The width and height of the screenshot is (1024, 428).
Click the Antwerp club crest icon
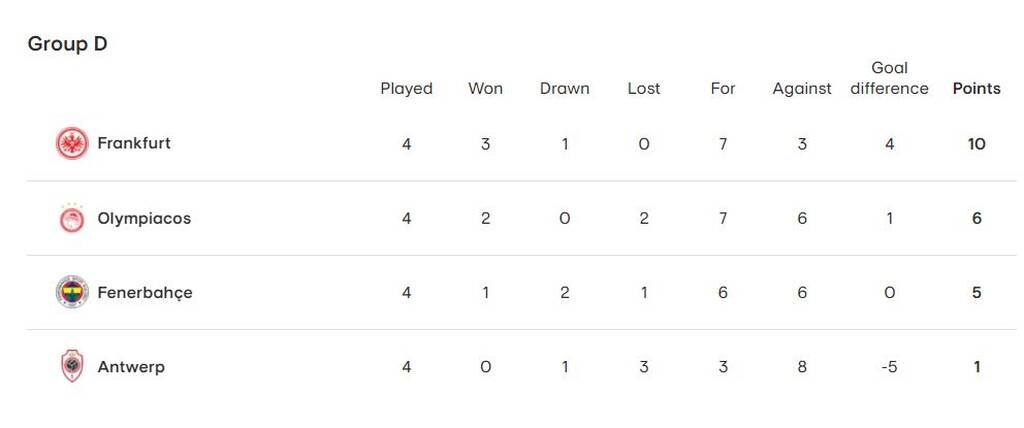[x=72, y=367]
